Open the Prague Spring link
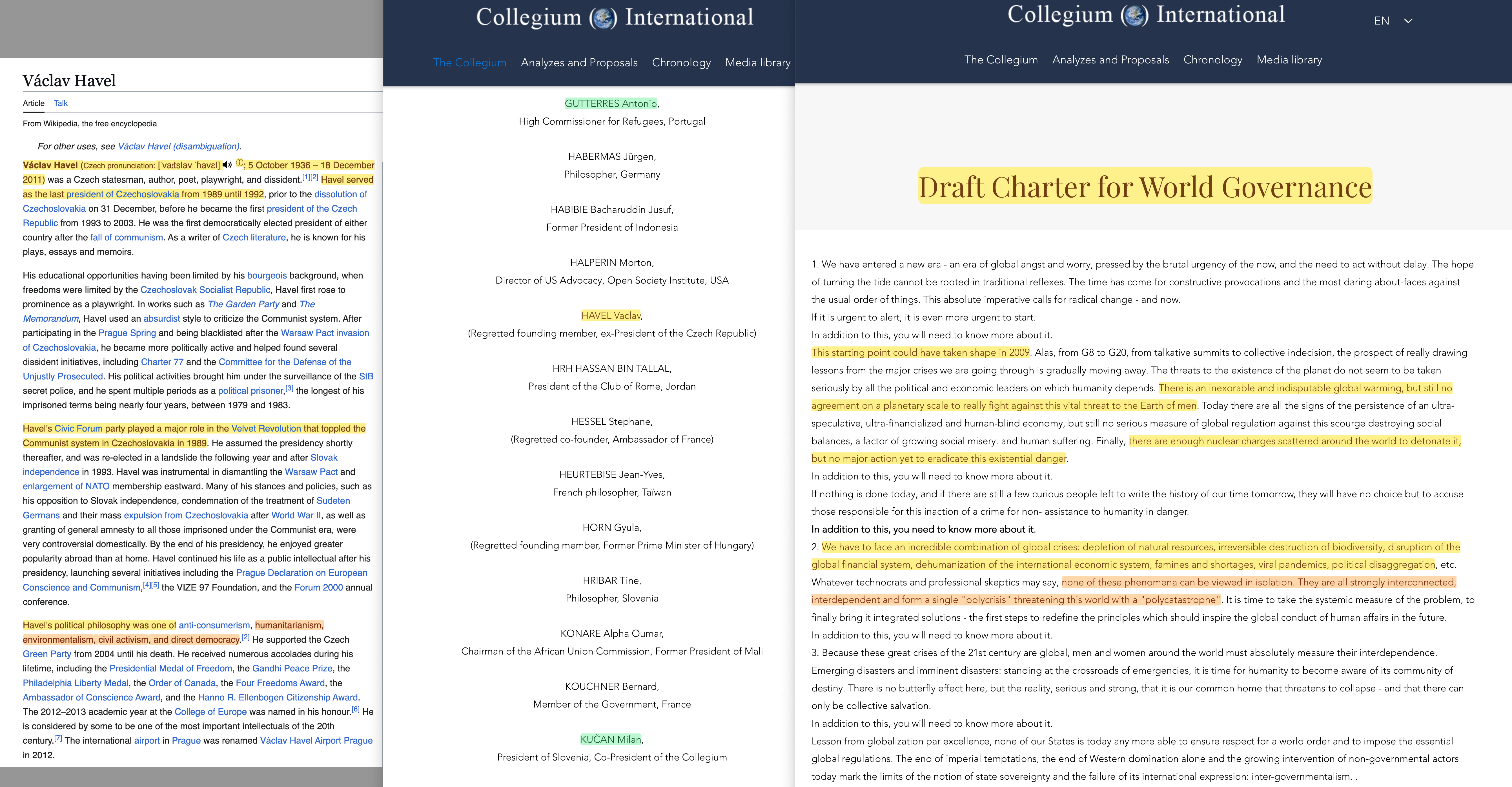Screen dimensions: 1512x787 (x=127, y=333)
